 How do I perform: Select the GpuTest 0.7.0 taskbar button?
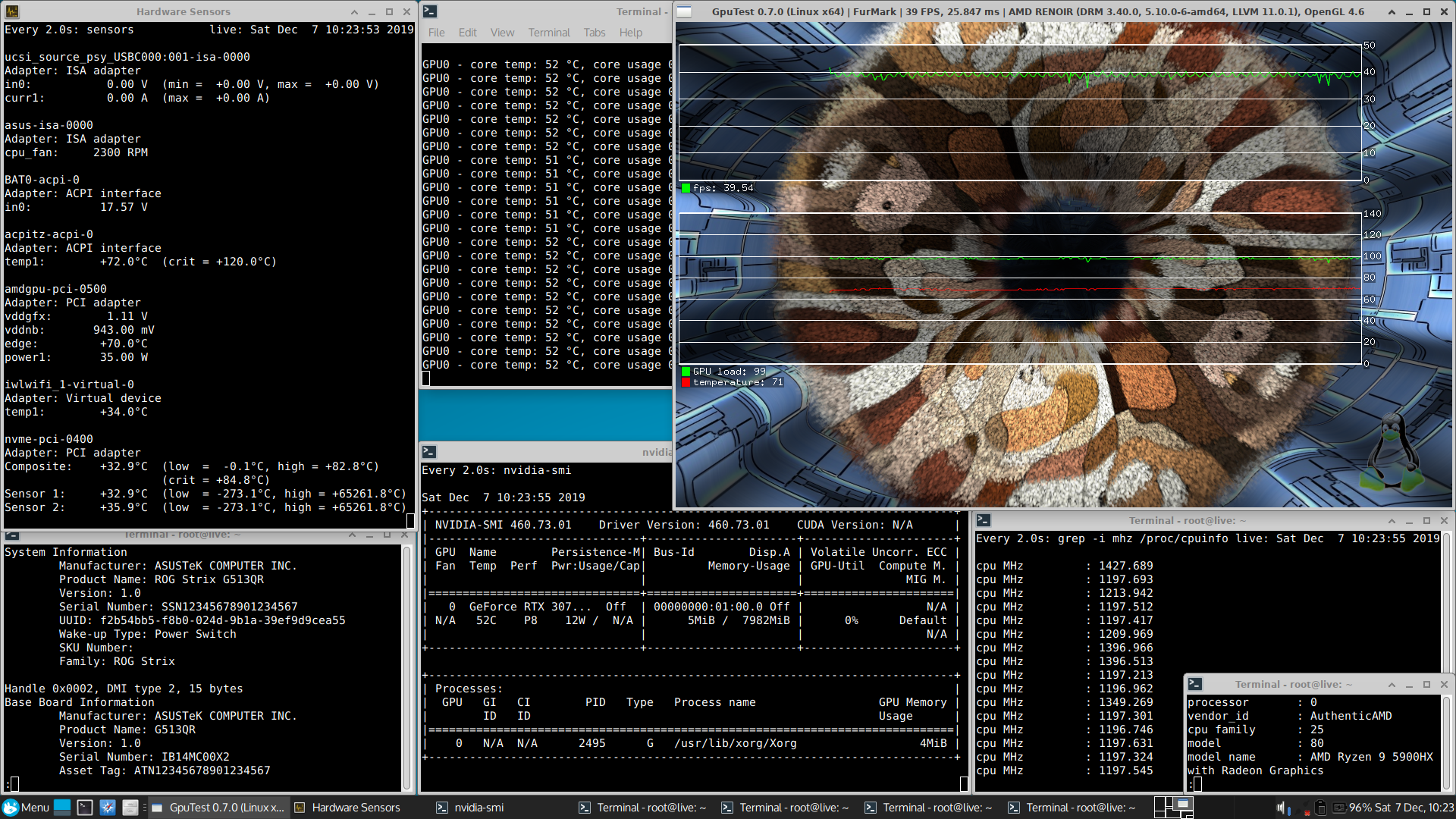coord(218,808)
